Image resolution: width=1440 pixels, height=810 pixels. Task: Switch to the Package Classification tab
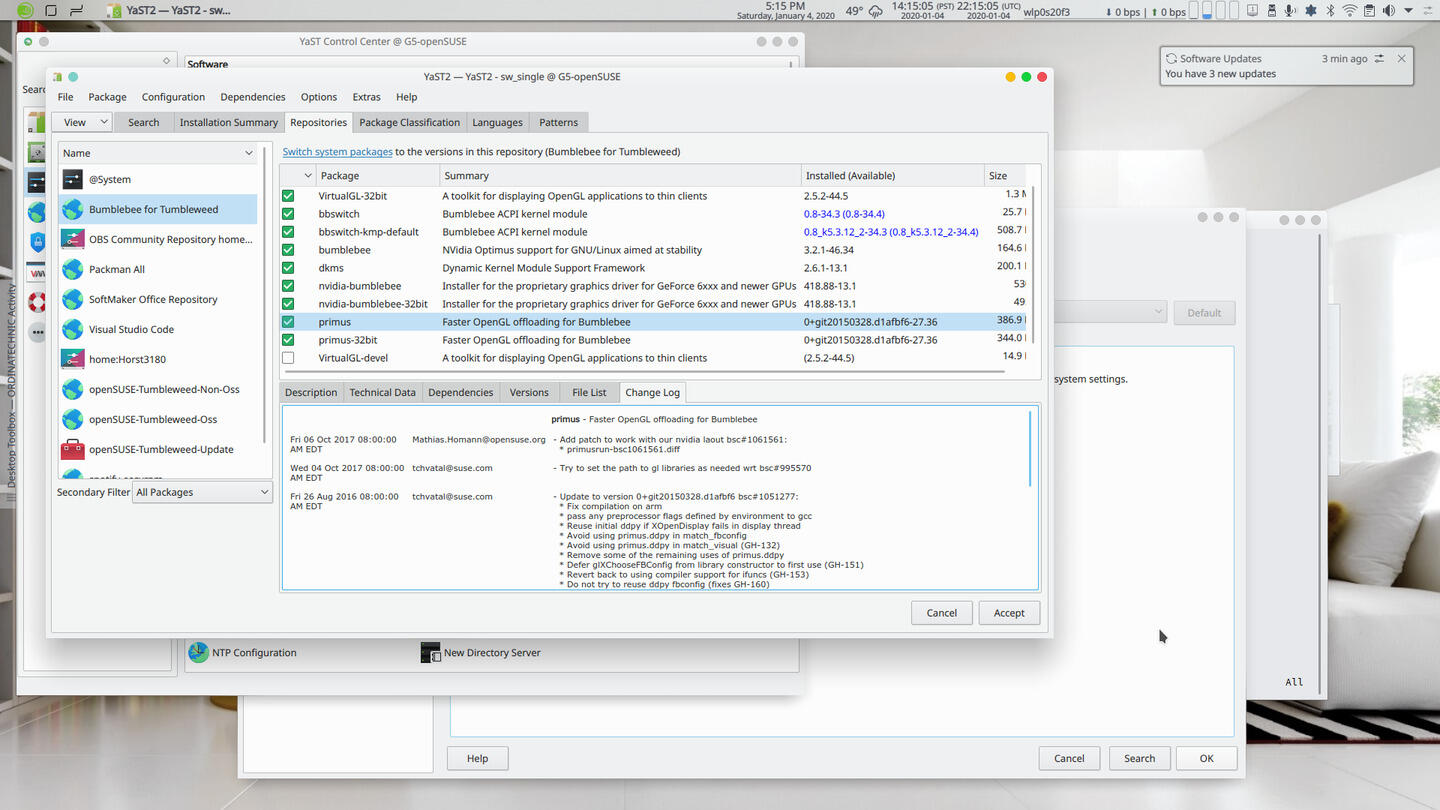409,122
